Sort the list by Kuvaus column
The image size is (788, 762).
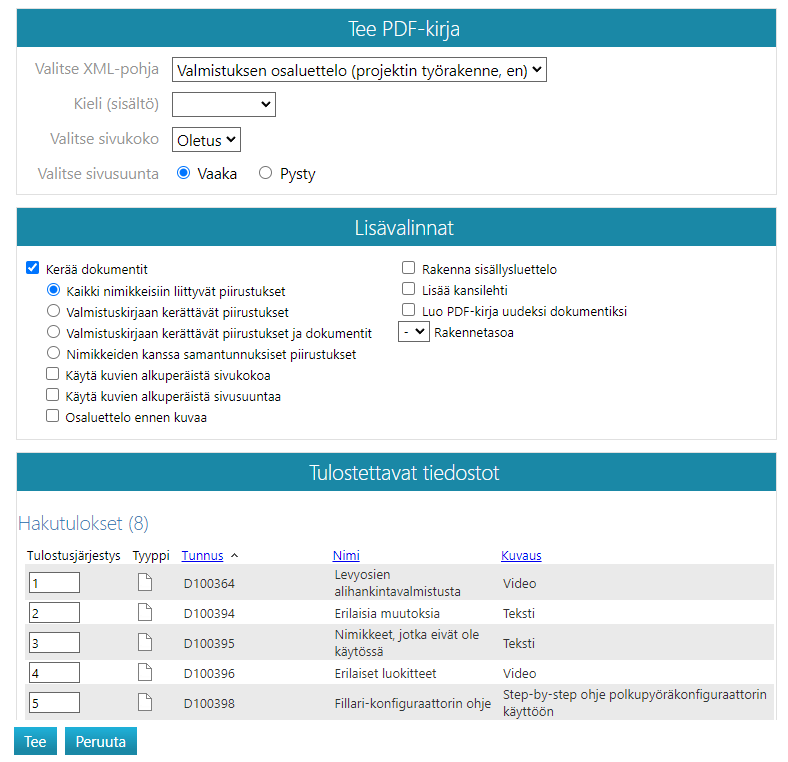[521, 555]
